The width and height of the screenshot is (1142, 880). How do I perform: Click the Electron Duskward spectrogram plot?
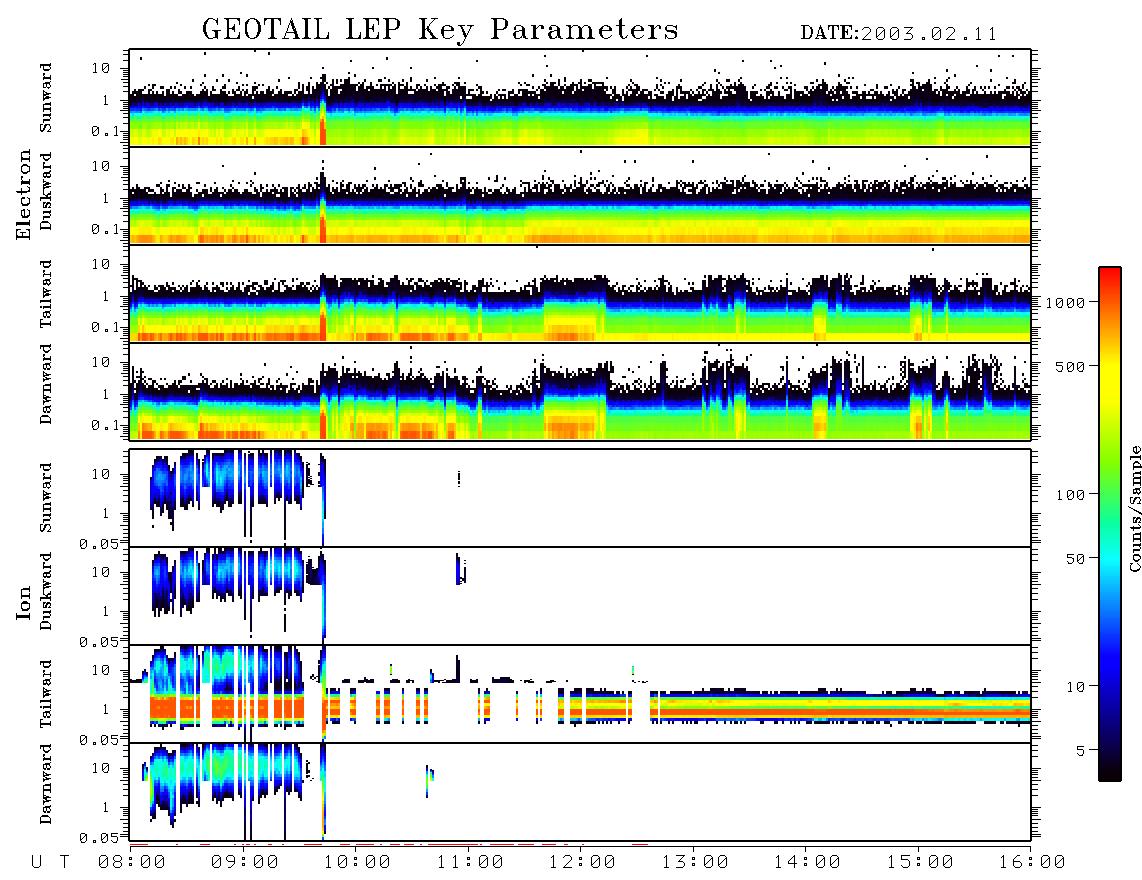click(x=580, y=195)
